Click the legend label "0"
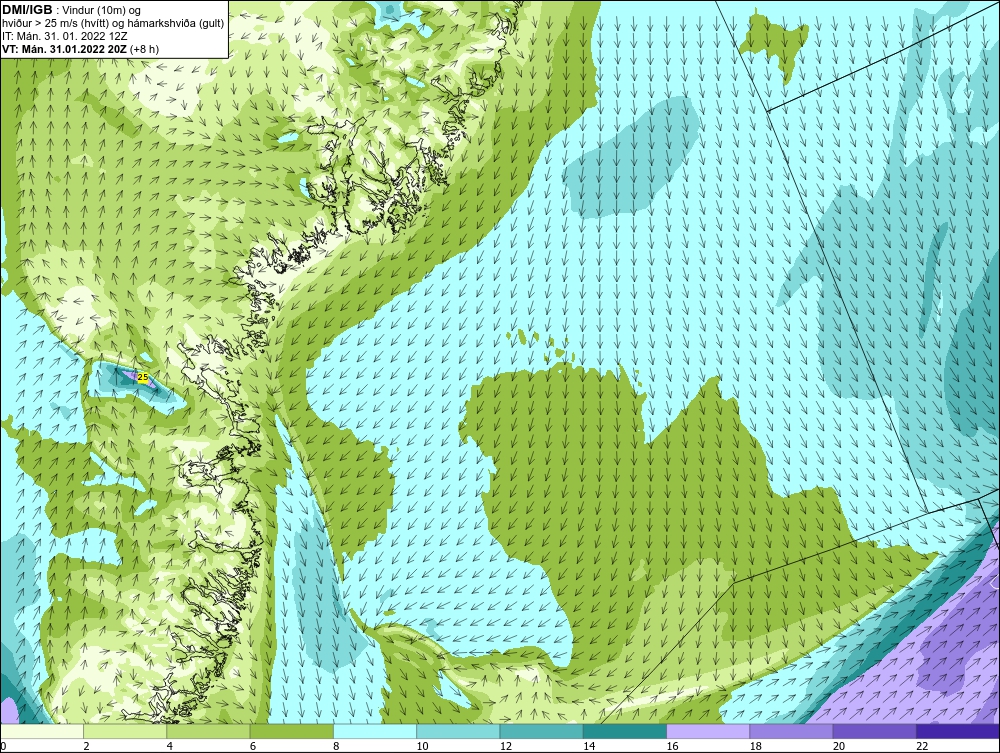The image size is (1000, 753). [x=3, y=747]
